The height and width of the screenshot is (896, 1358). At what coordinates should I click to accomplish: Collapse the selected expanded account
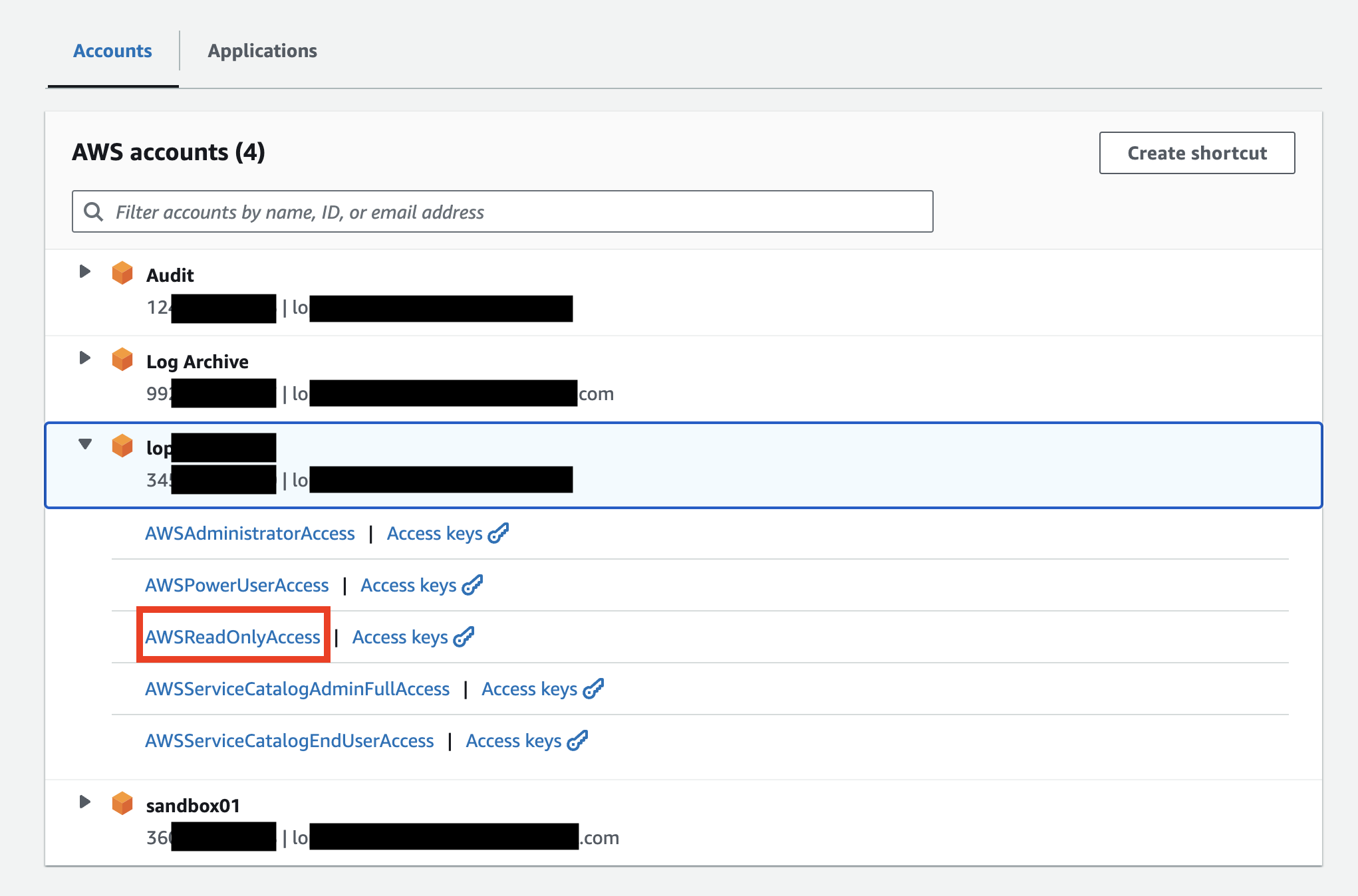[84, 444]
